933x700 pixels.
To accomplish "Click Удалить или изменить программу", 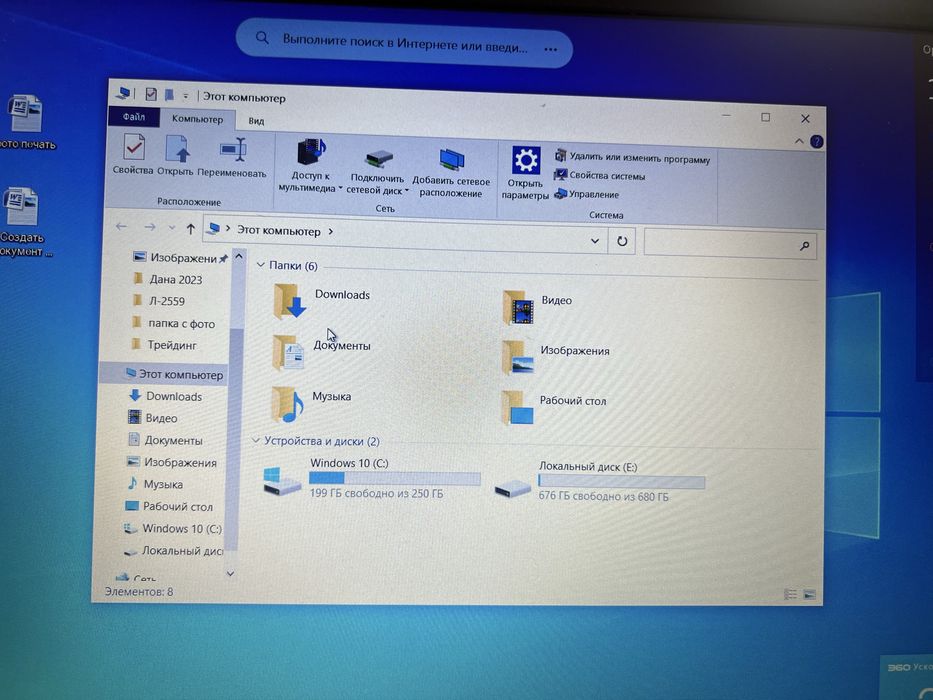I will click(632, 158).
